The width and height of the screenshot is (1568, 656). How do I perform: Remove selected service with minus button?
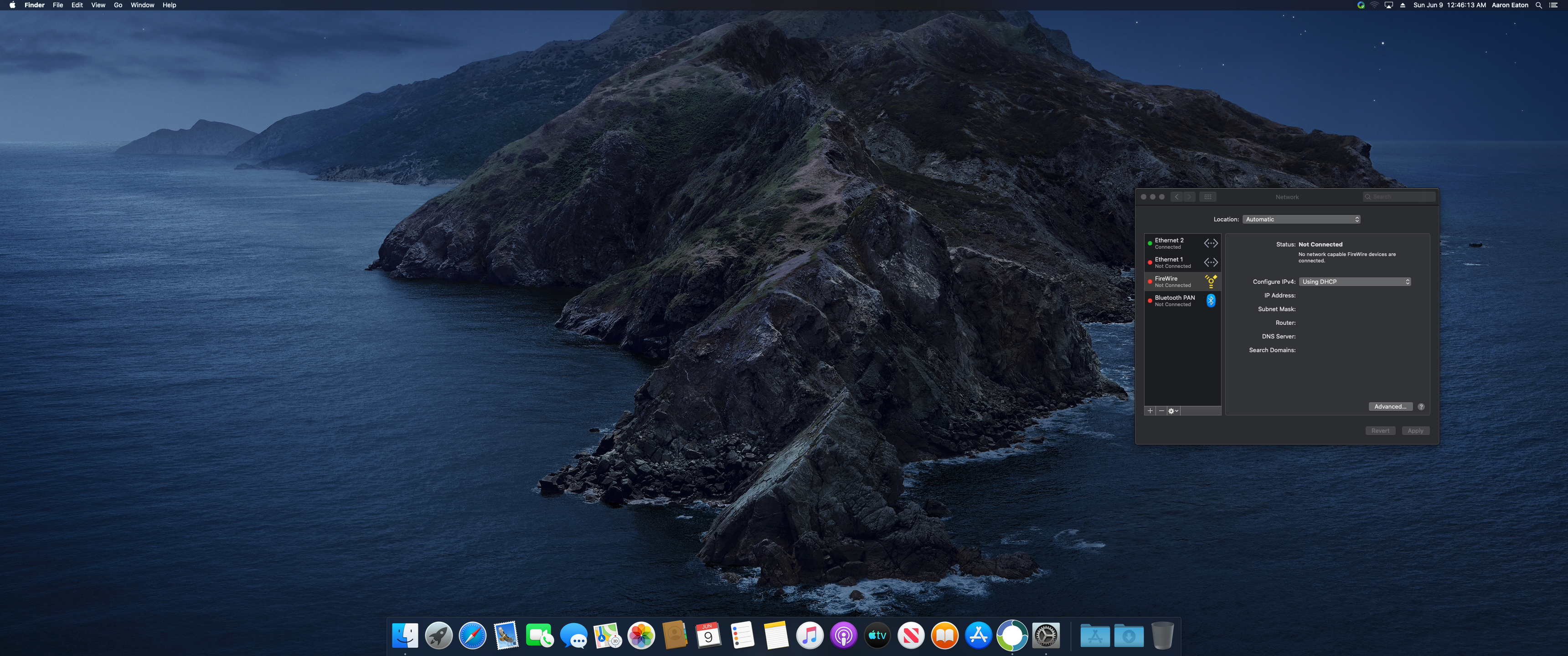(x=1161, y=411)
